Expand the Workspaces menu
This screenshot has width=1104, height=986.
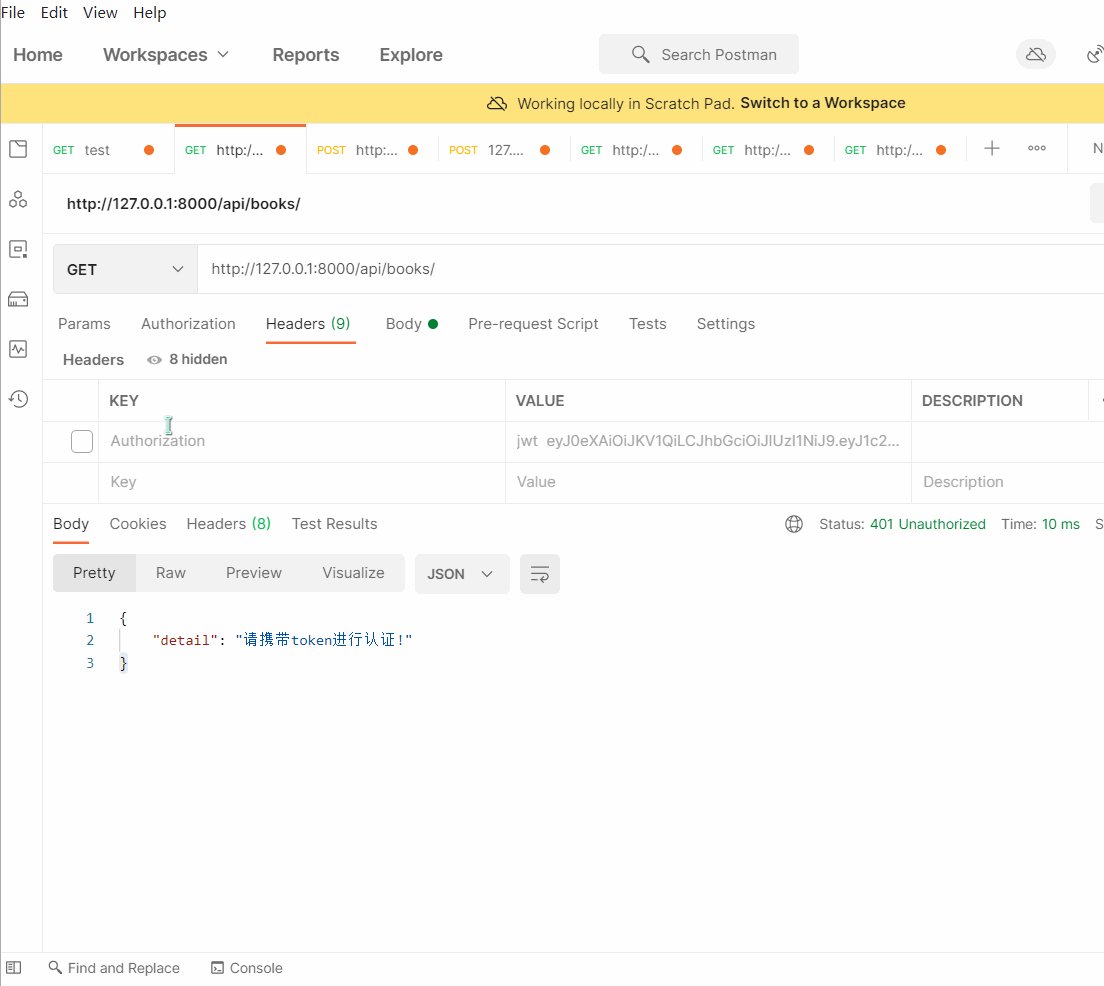click(166, 55)
